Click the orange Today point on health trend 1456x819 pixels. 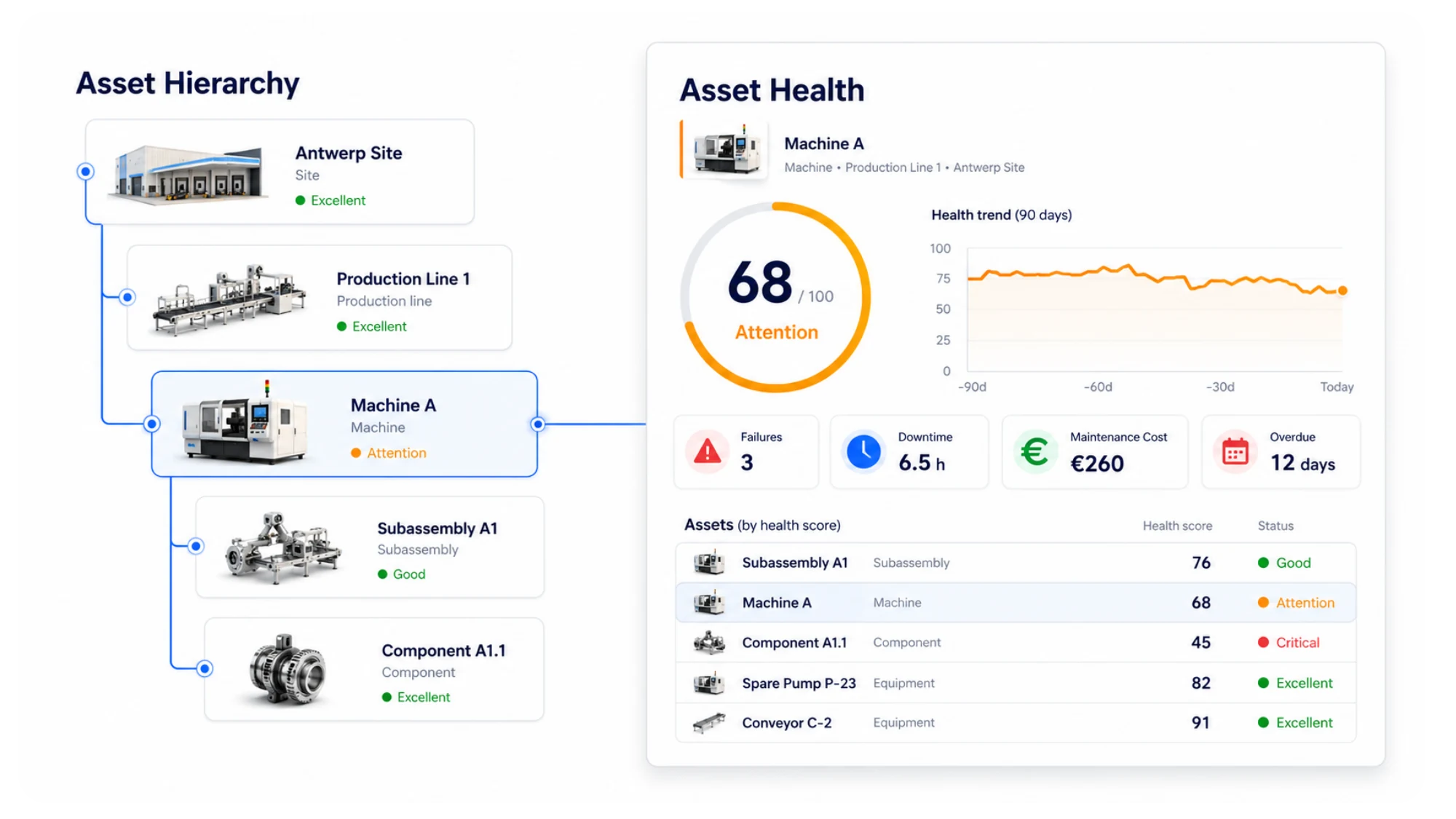tap(1342, 290)
